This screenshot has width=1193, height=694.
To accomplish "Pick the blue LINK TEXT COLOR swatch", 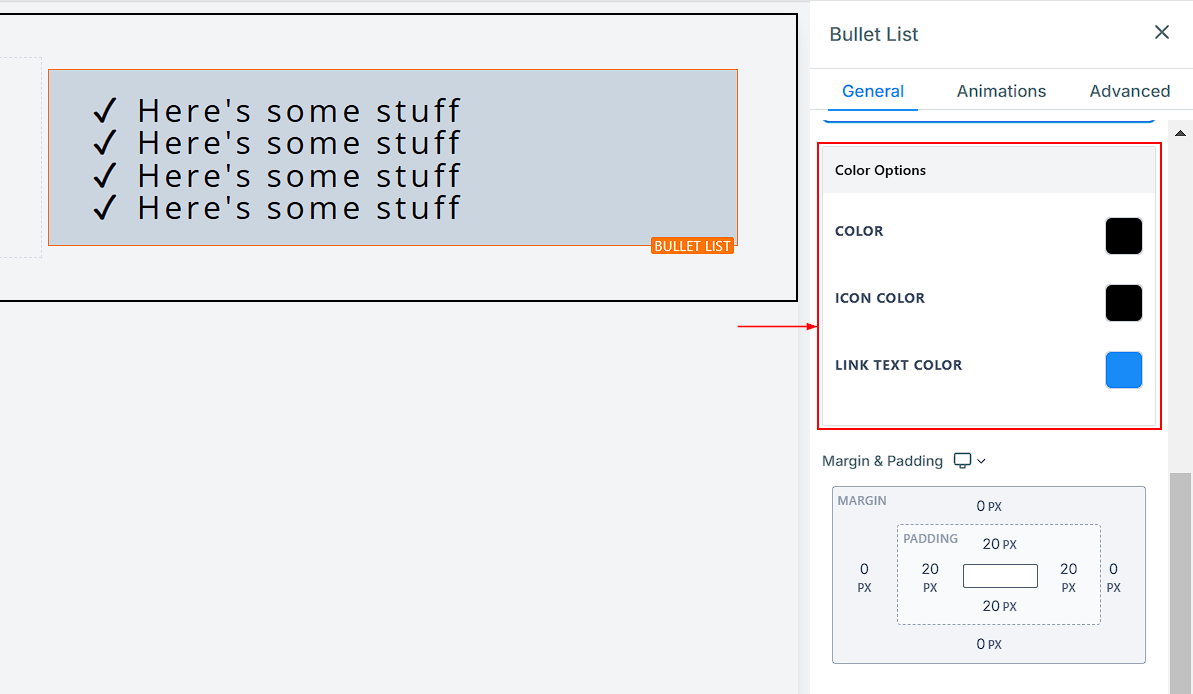I will [1123, 370].
